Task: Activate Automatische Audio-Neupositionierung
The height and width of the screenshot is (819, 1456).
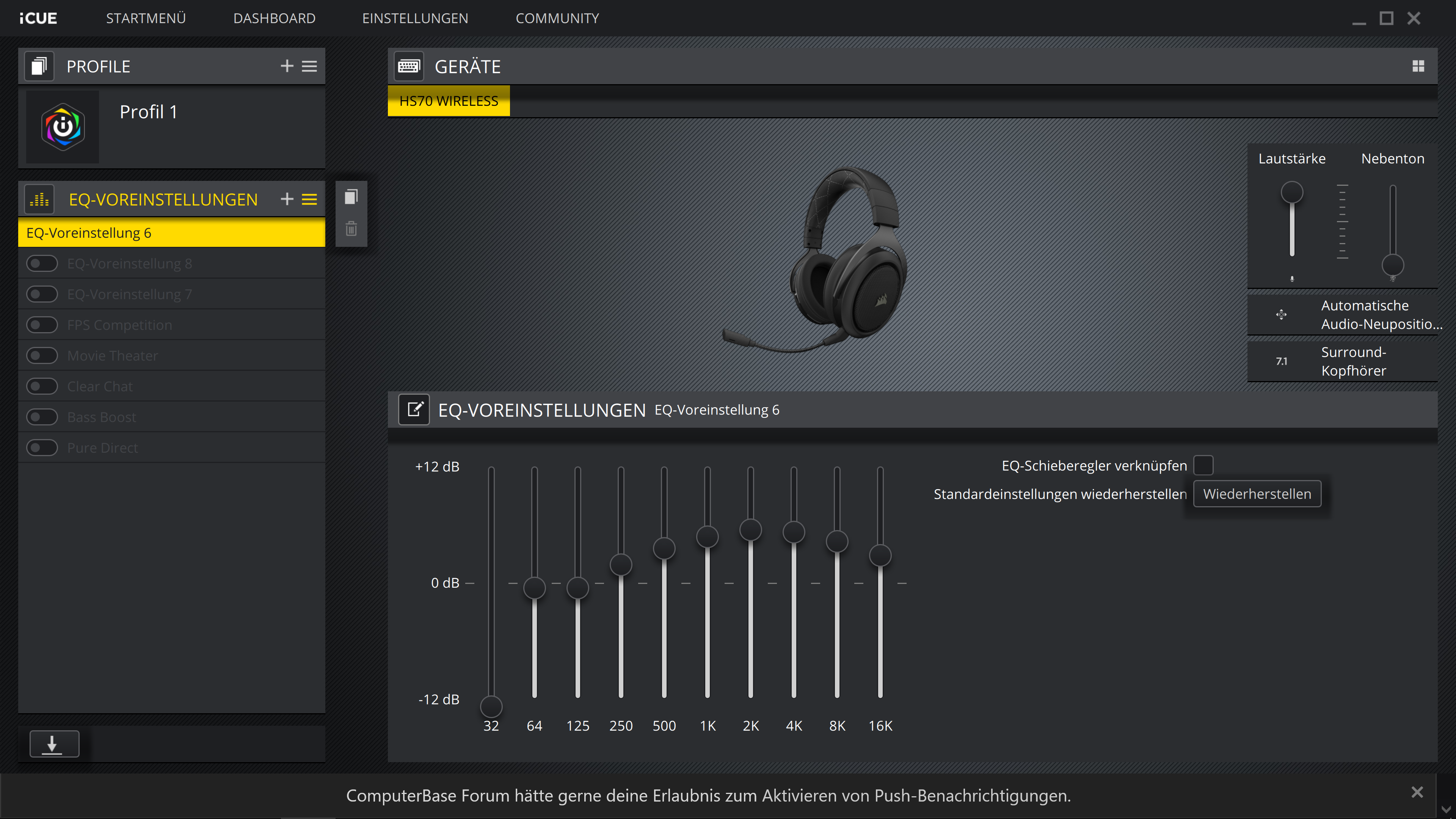Action: 1281,314
